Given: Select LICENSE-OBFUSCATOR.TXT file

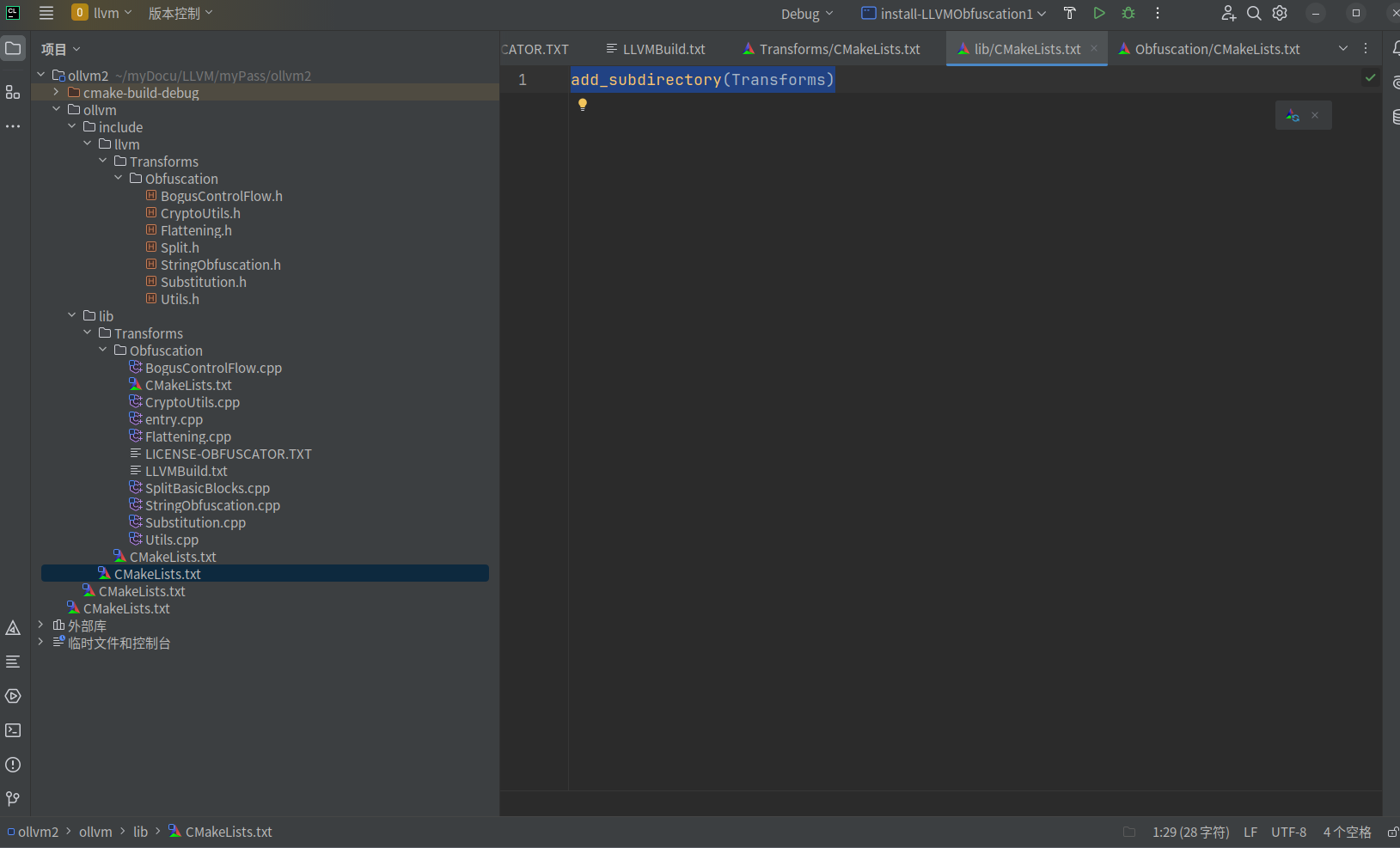Looking at the screenshot, I should 228,454.
